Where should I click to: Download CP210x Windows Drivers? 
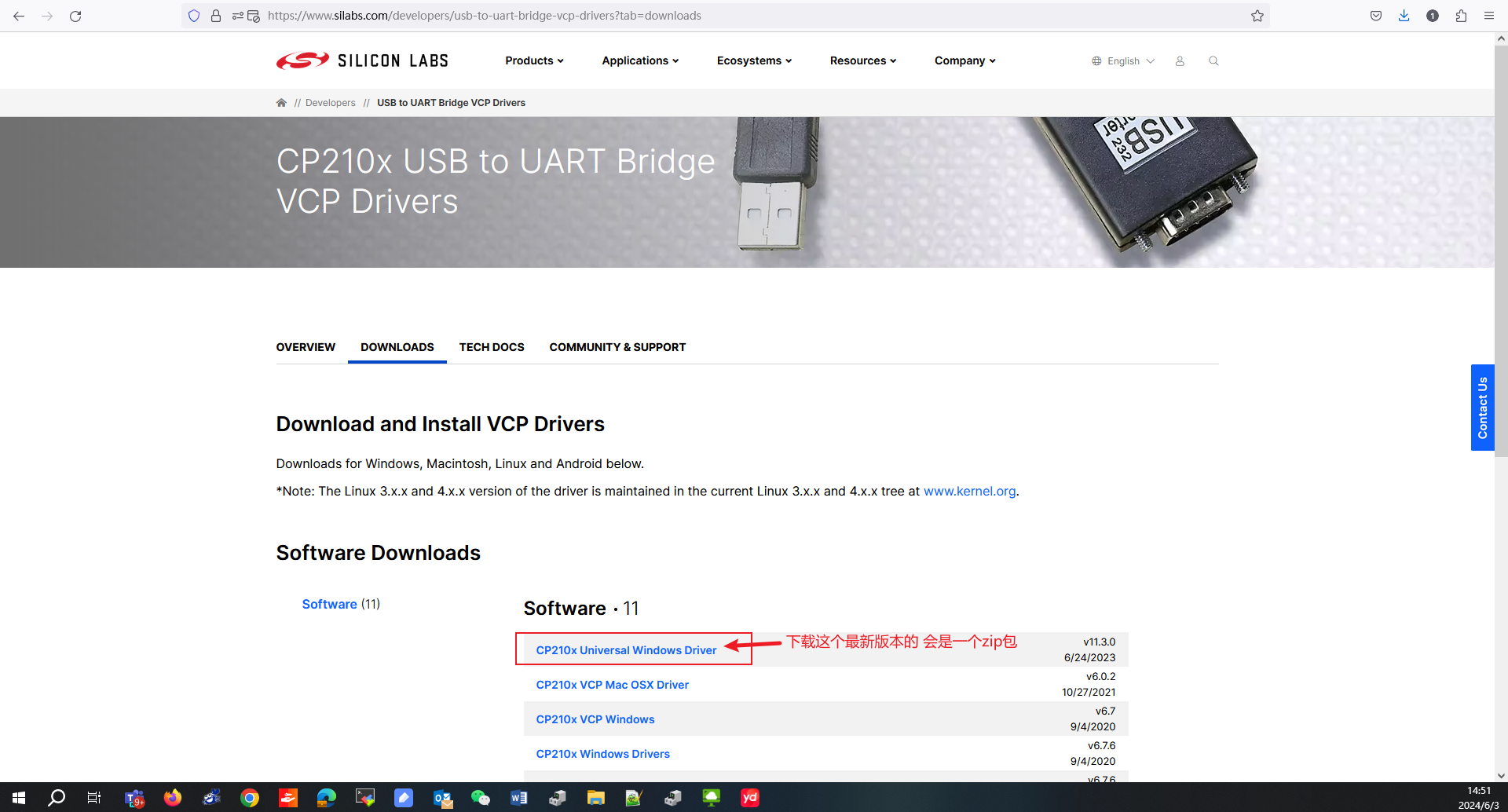(602, 754)
